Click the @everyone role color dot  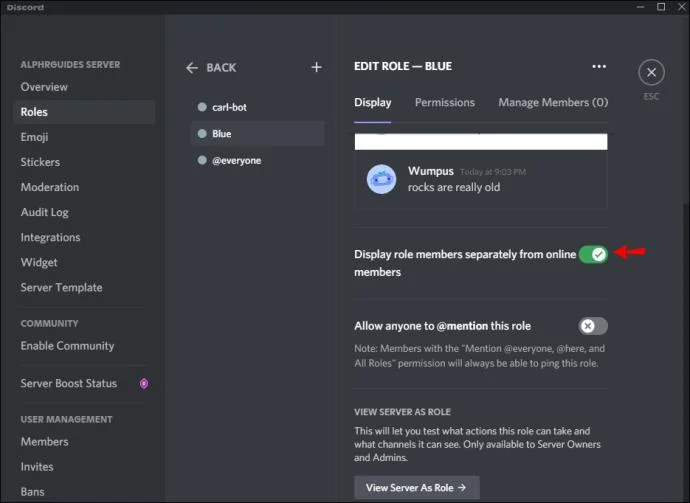click(x=202, y=160)
